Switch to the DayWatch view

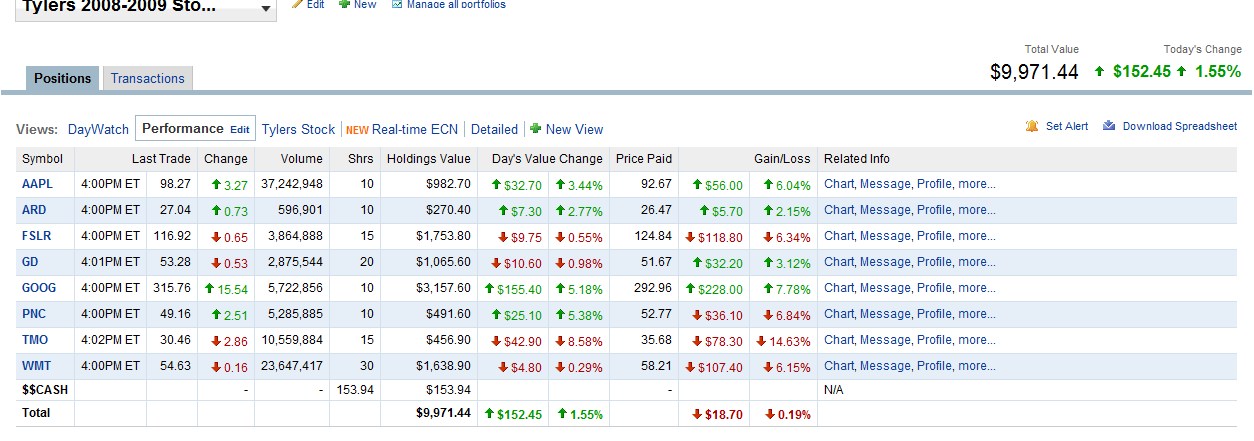coord(98,129)
